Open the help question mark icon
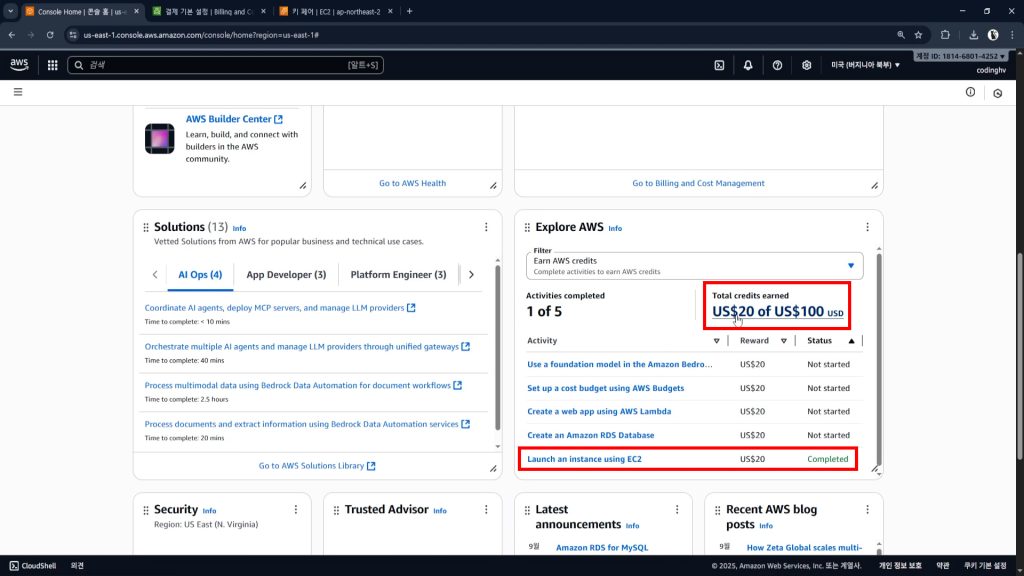 click(777, 65)
